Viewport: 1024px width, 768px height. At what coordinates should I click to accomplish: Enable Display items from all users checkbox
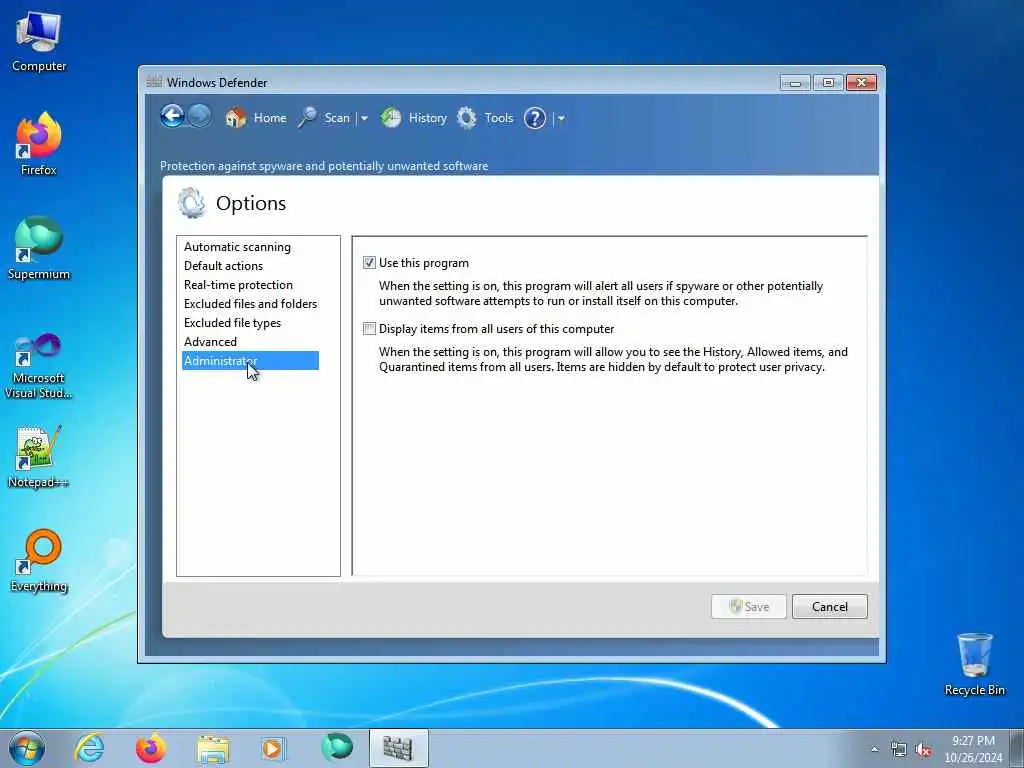point(369,328)
